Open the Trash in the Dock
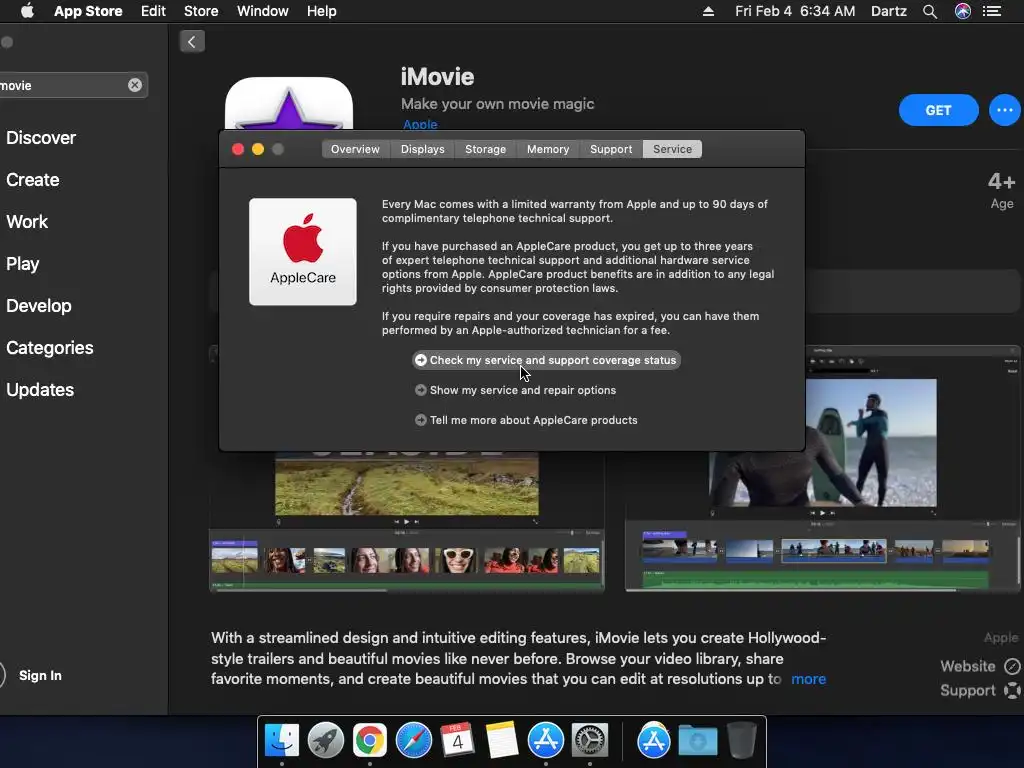 point(741,741)
